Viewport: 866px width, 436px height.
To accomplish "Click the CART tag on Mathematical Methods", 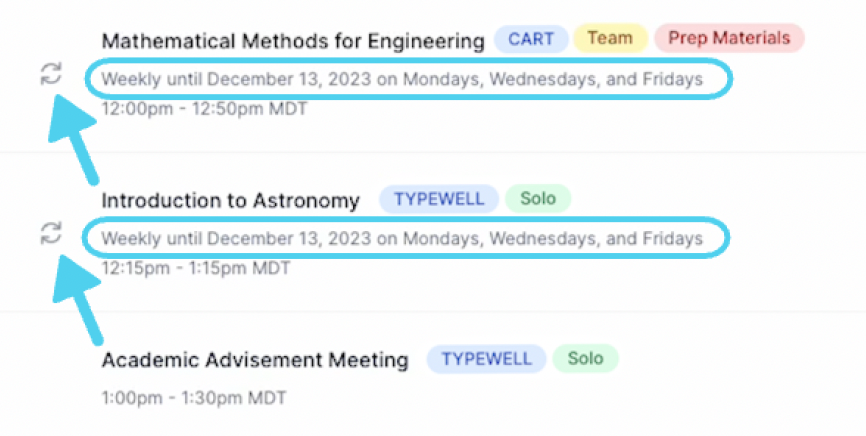I will [x=531, y=39].
